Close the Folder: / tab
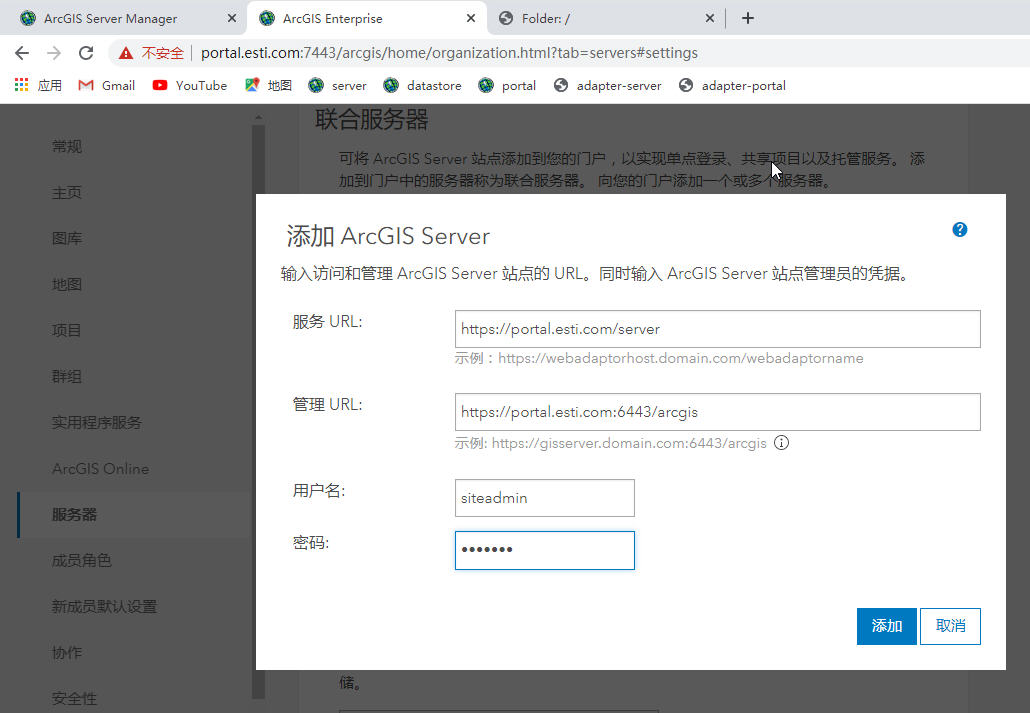This screenshot has width=1030, height=713. [709, 18]
